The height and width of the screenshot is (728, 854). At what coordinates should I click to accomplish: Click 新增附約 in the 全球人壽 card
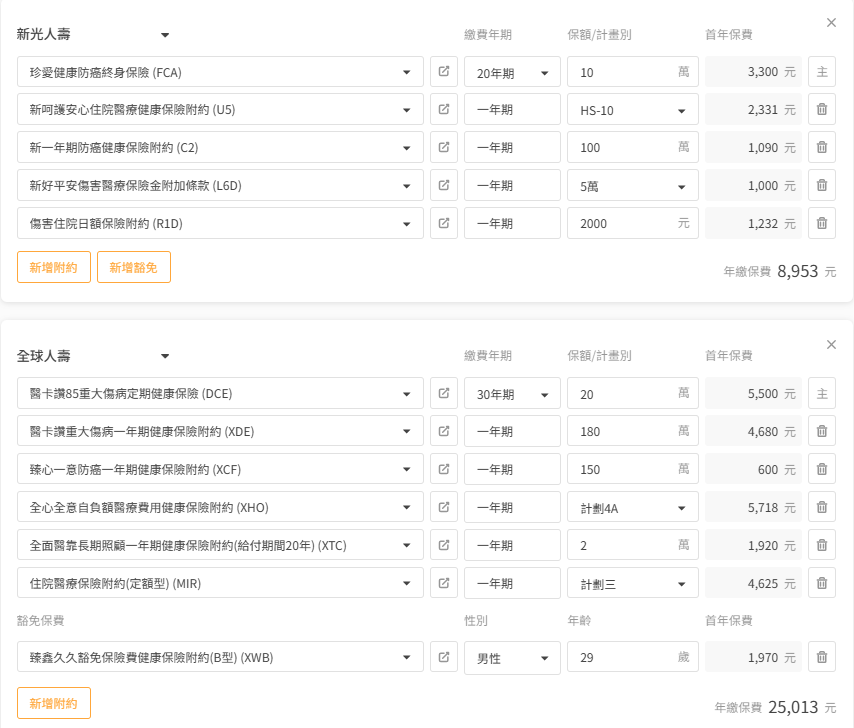(53, 703)
